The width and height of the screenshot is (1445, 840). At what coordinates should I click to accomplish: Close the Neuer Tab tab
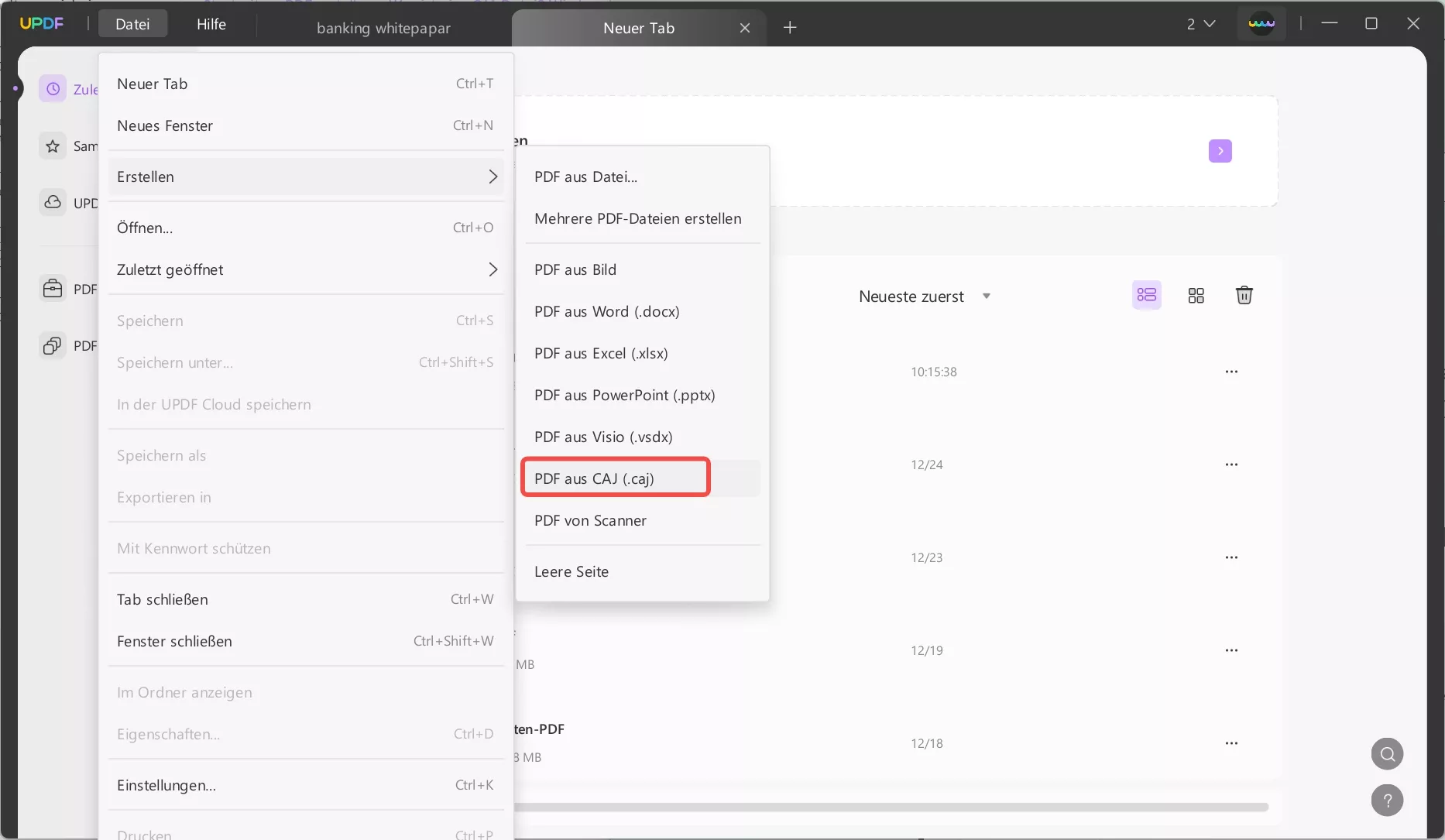coord(745,28)
